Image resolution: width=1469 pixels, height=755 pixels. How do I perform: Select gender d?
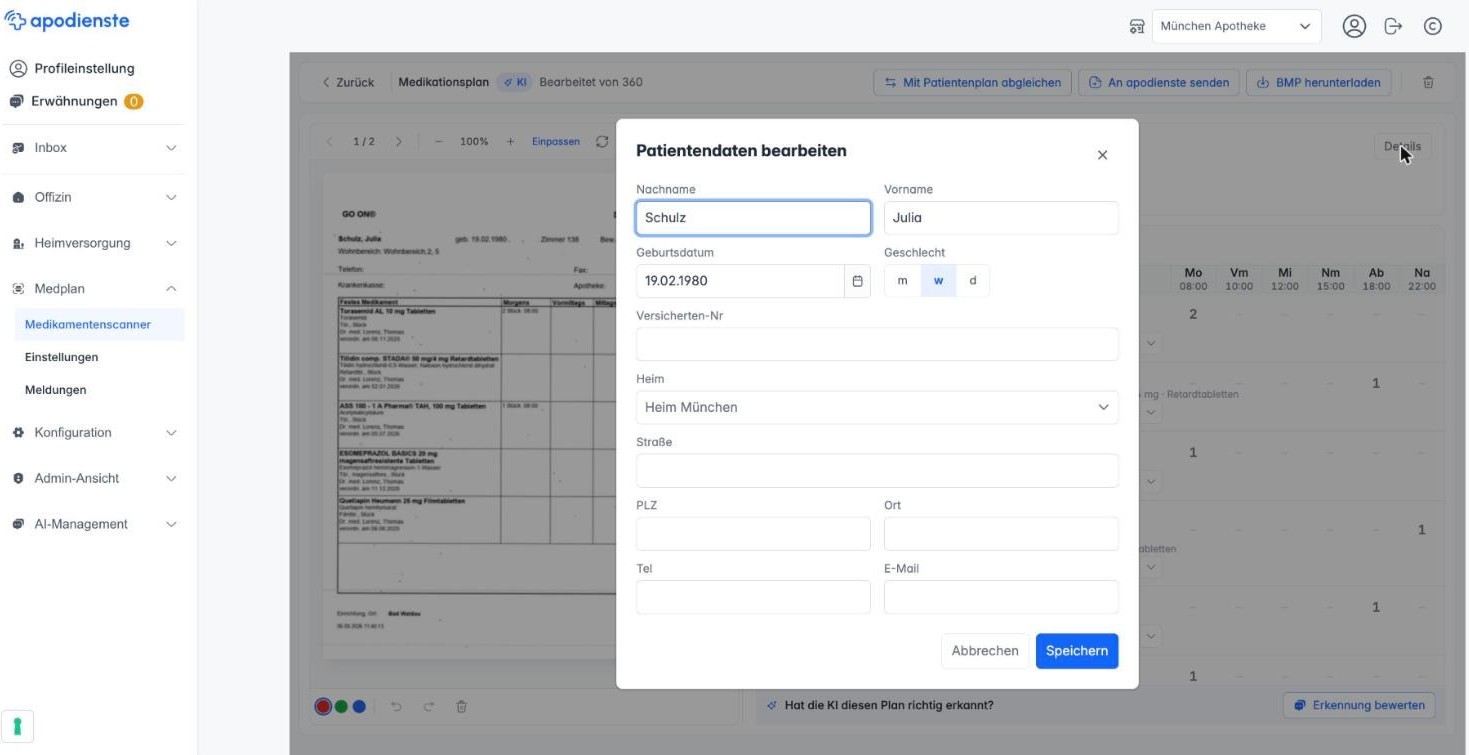point(973,281)
